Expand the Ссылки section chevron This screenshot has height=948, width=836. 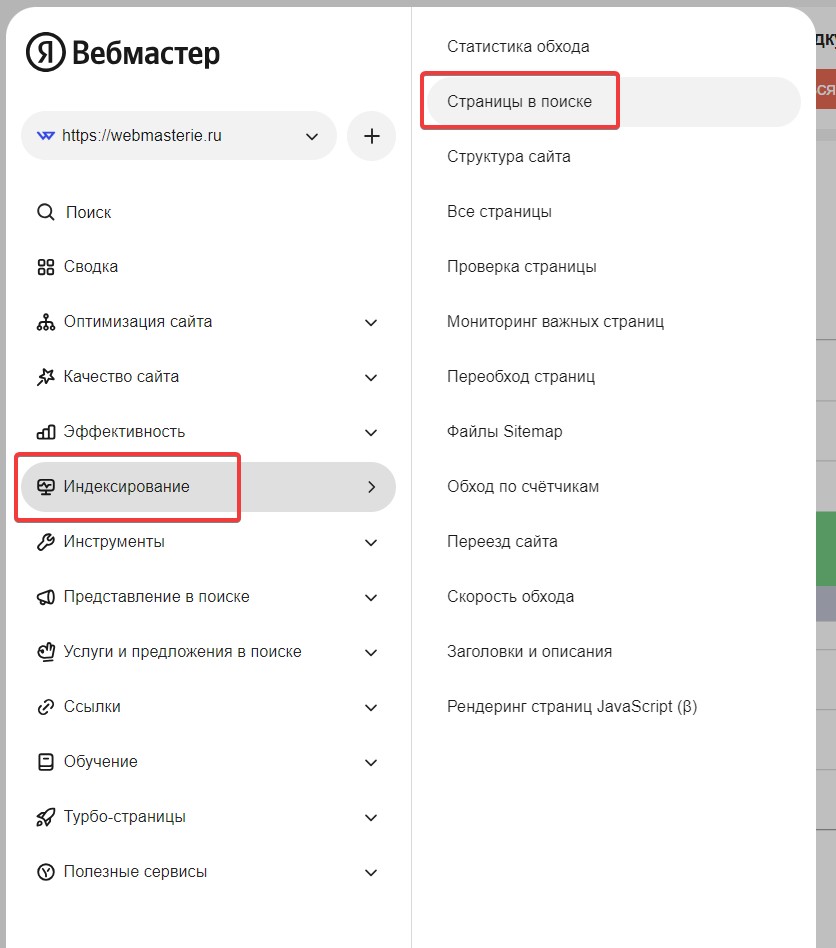click(x=371, y=707)
